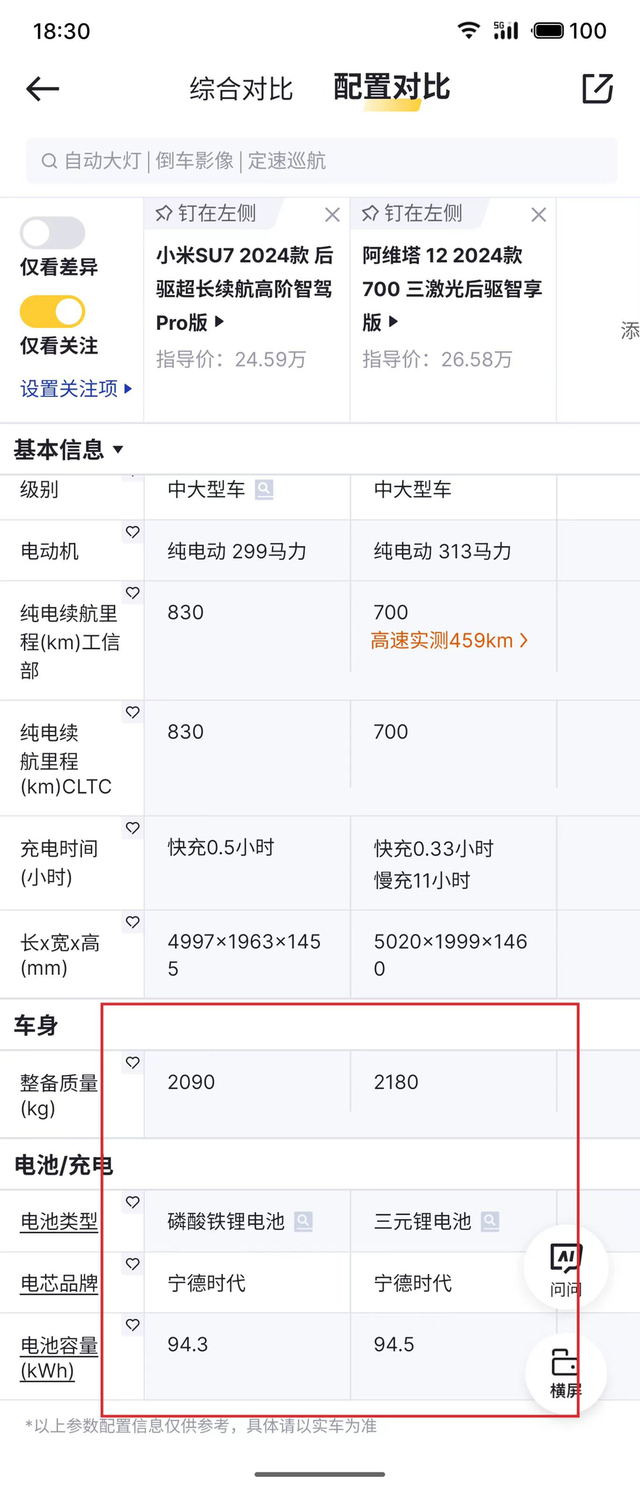Enable the 仅看差异 toggle
The width and height of the screenshot is (640, 1495).
click(52, 233)
